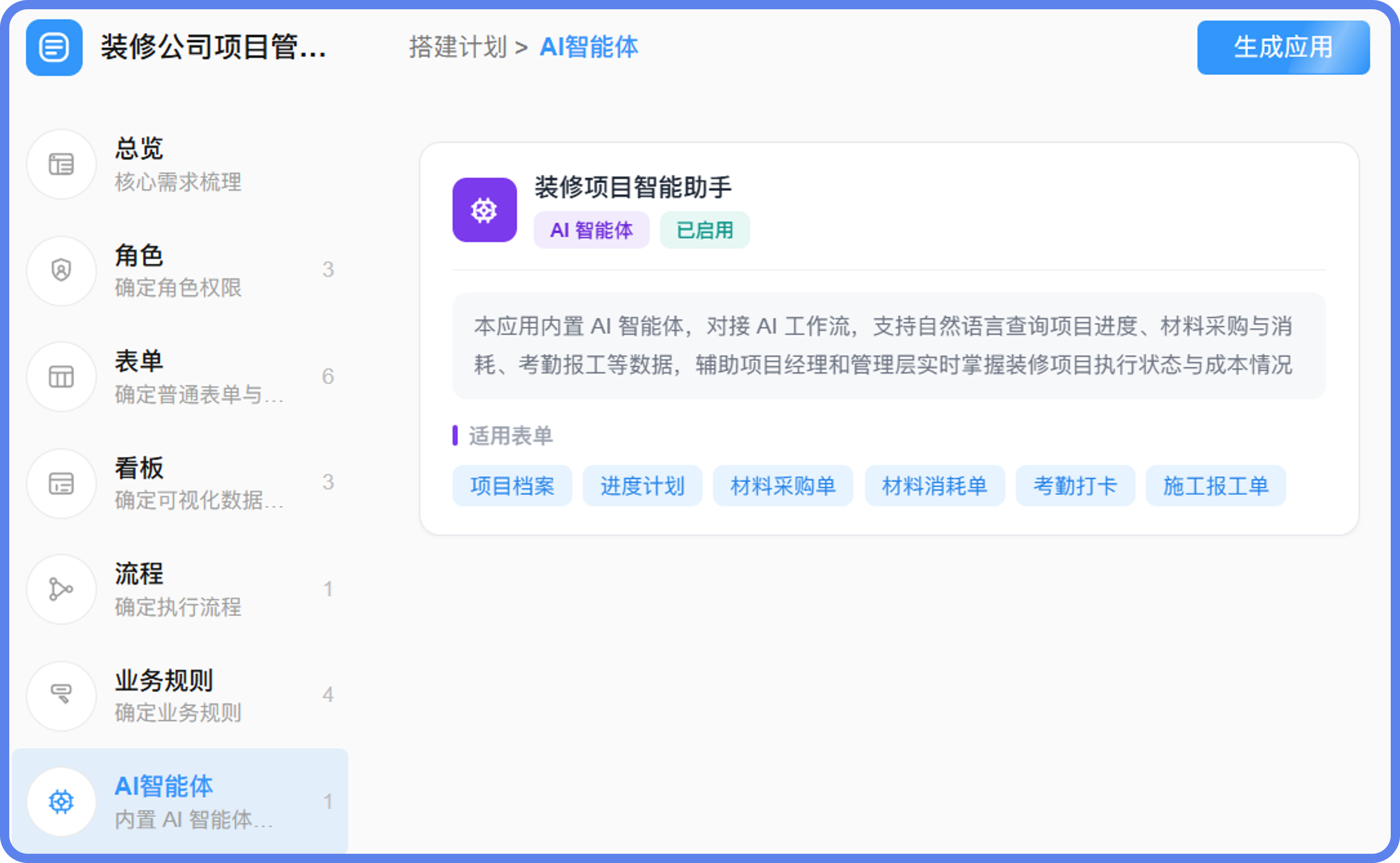Click the count 4 beside 业务规则
This screenshot has width=1400, height=863.
[328, 695]
